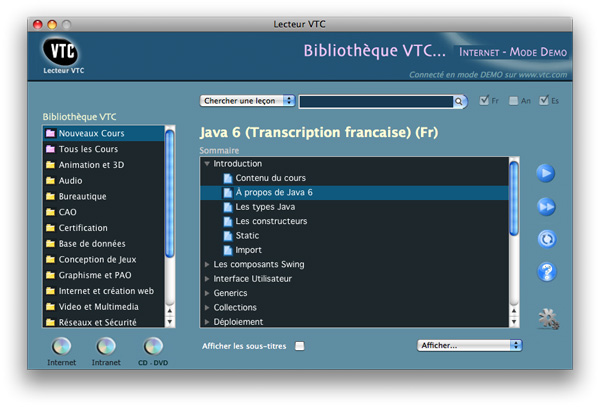This screenshot has width=600, height=407.
Task: Click Sommaire list scroll down arrow
Action: point(514,322)
